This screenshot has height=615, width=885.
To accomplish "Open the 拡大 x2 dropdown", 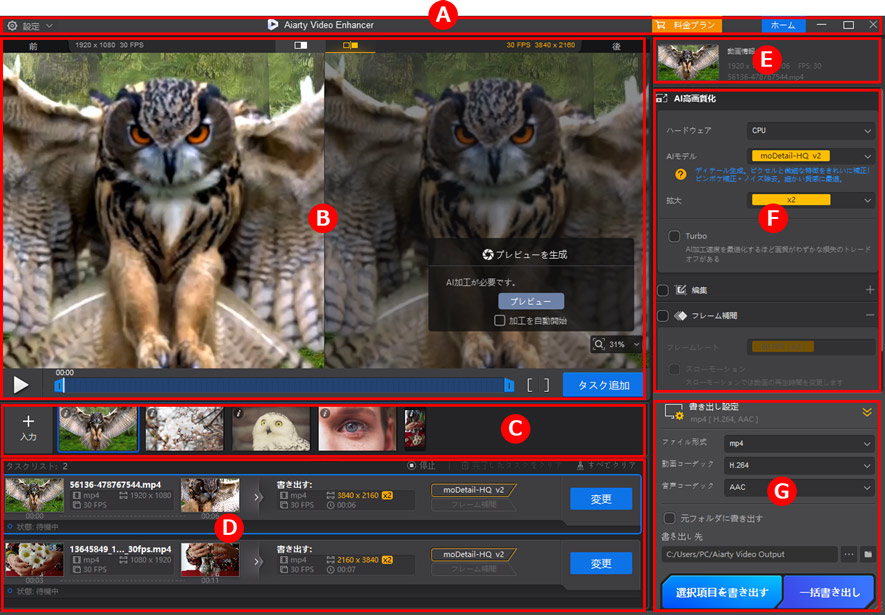I will point(810,200).
